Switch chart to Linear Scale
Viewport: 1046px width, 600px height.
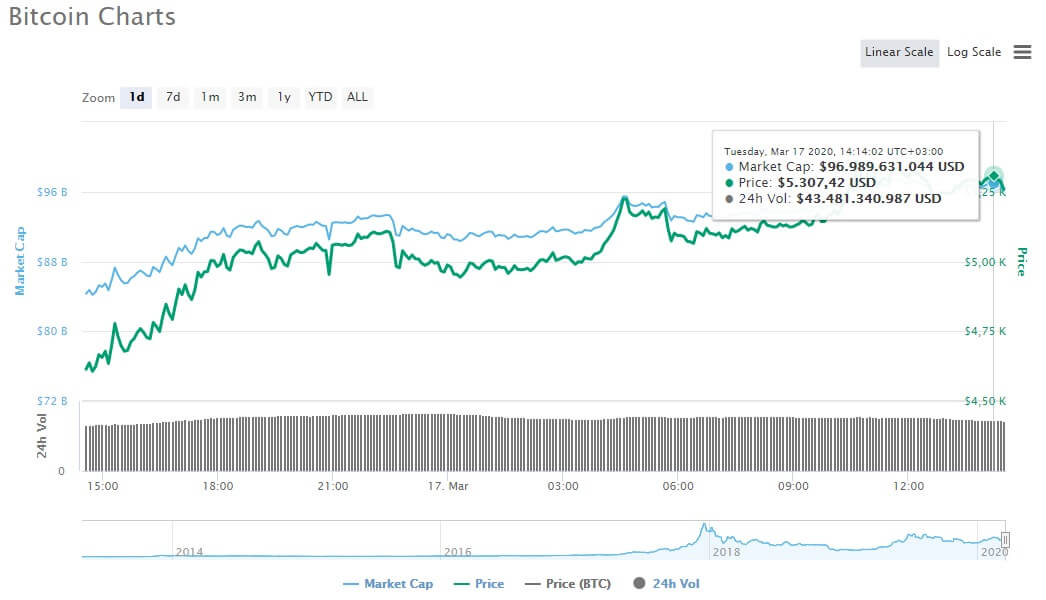click(x=899, y=53)
